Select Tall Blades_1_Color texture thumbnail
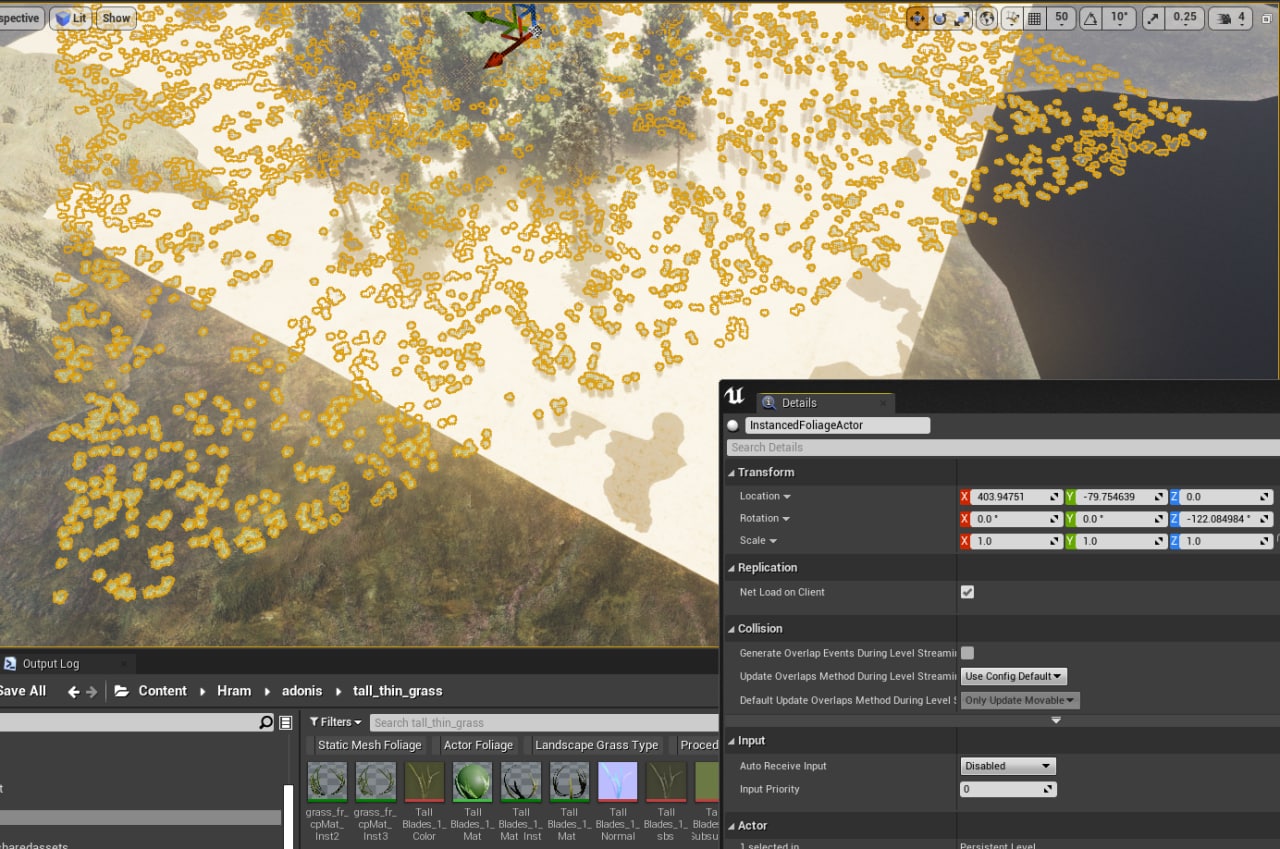 424,782
